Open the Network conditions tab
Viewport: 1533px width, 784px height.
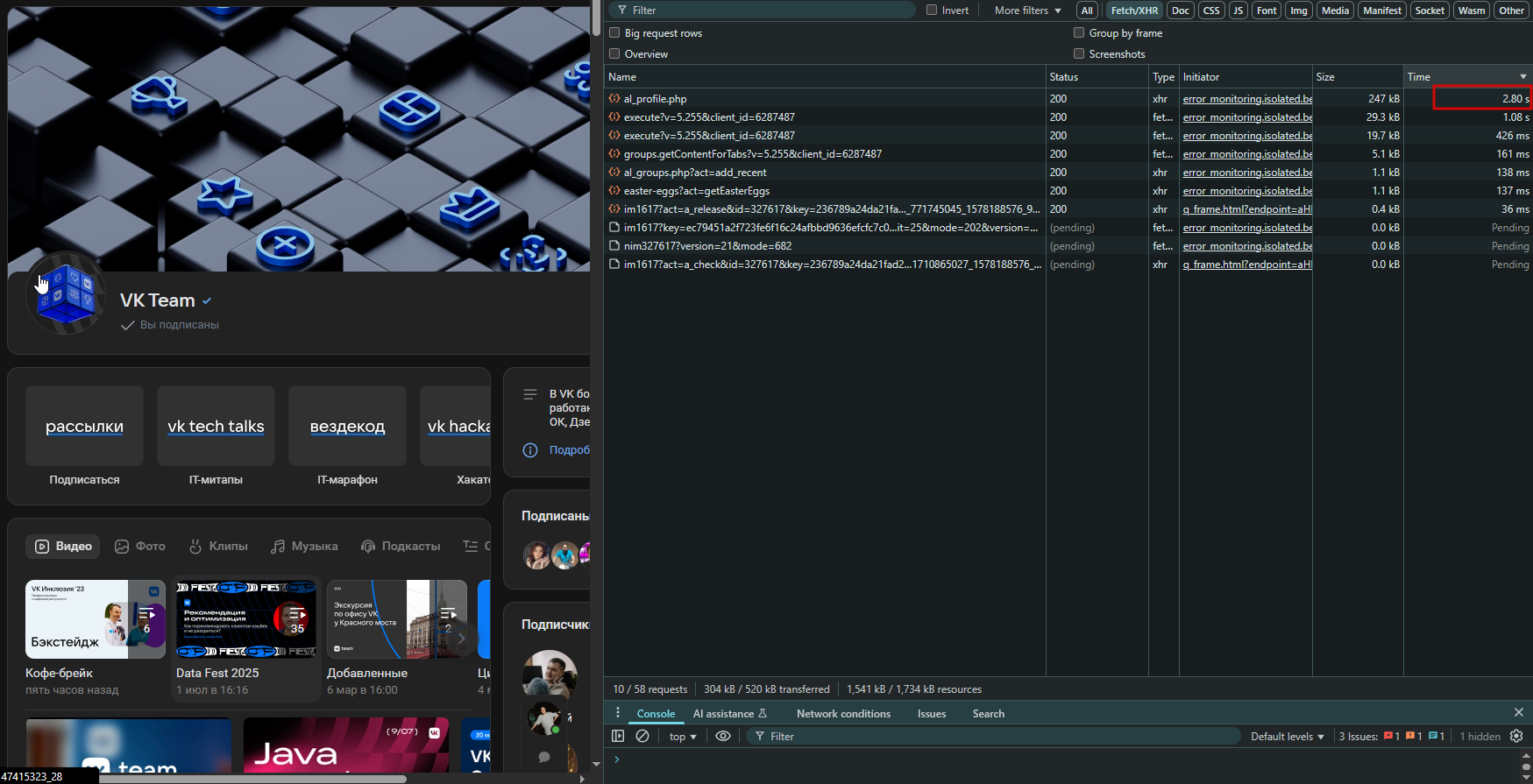pos(843,714)
